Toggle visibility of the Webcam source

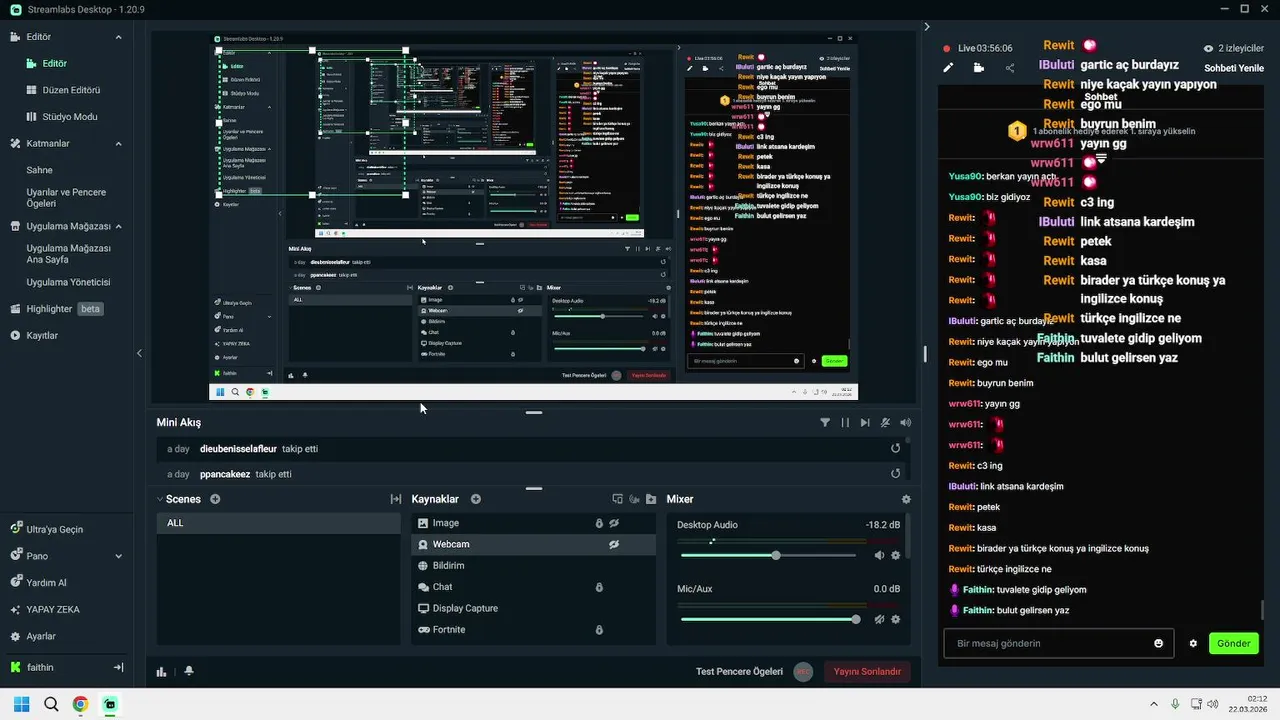pyautogui.click(x=615, y=544)
